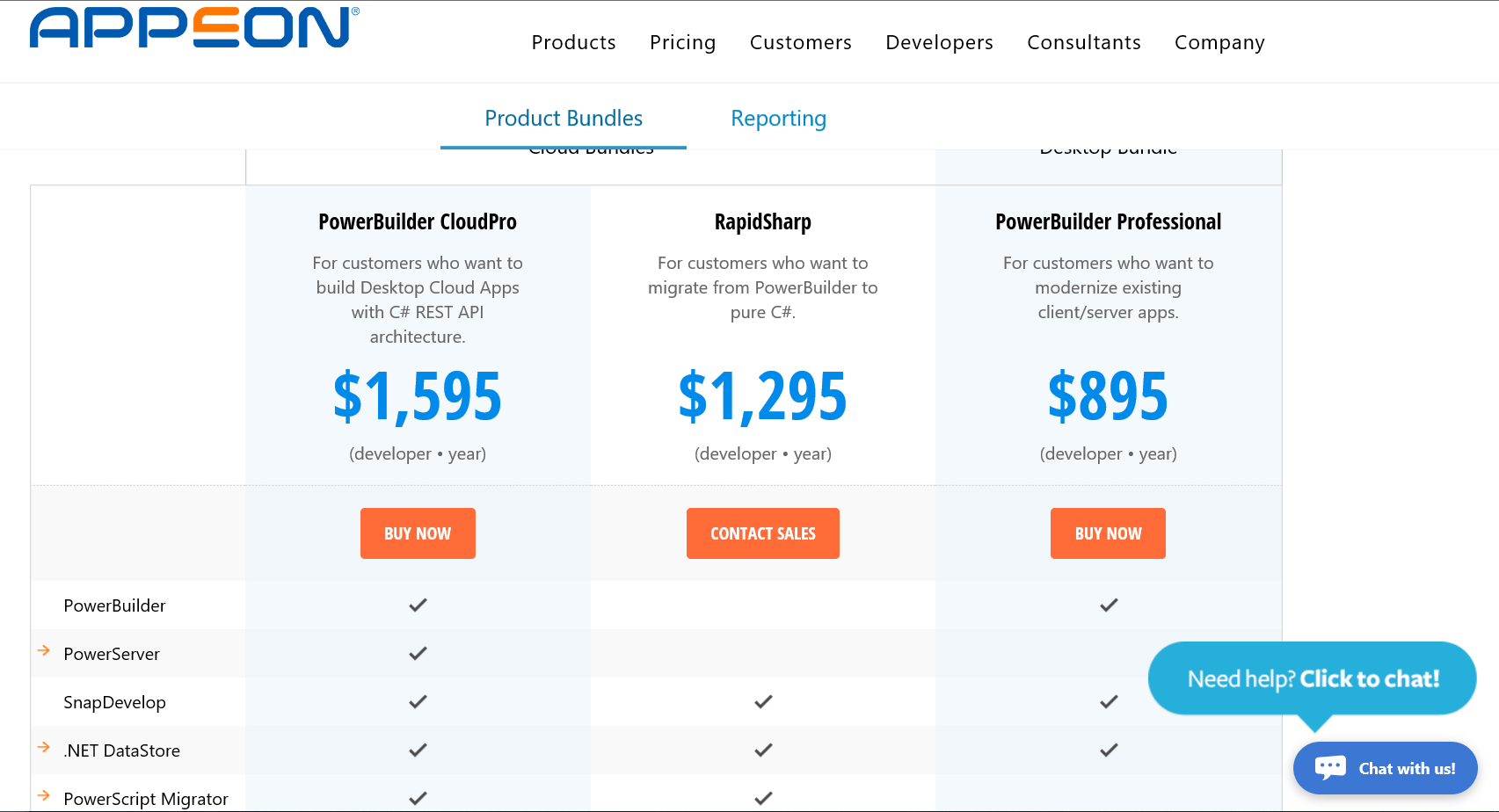Screen dimensions: 1499x812
Task: Click the chat speech bubble icon
Action: click(1330, 767)
